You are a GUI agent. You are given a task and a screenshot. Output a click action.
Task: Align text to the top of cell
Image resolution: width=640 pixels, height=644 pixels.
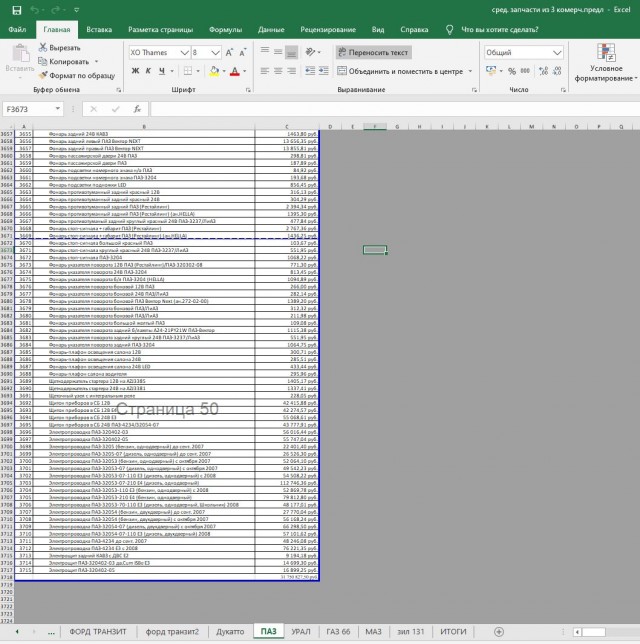(x=265, y=51)
